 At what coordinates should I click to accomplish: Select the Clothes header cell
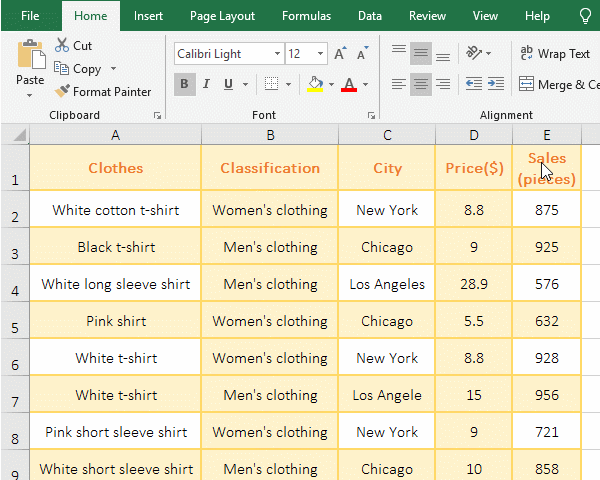116,168
